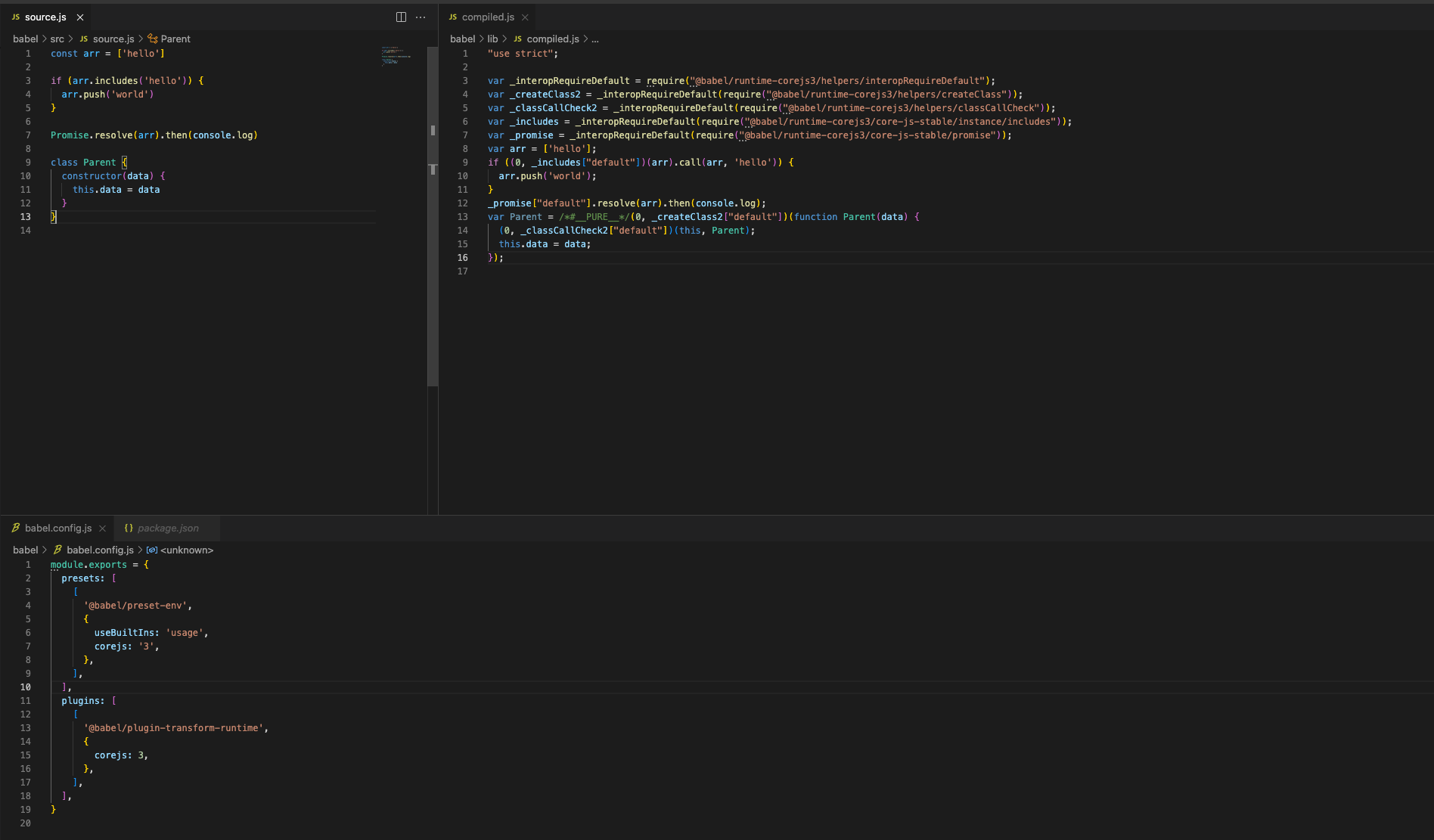Click the Babel icon in babel.config.js breadcrumb
This screenshot has height=840, width=1434.
click(x=58, y=550)
